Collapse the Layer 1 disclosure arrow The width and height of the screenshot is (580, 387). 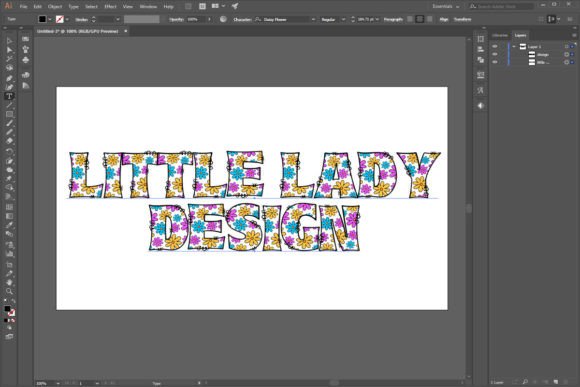(x=514, y=46)
